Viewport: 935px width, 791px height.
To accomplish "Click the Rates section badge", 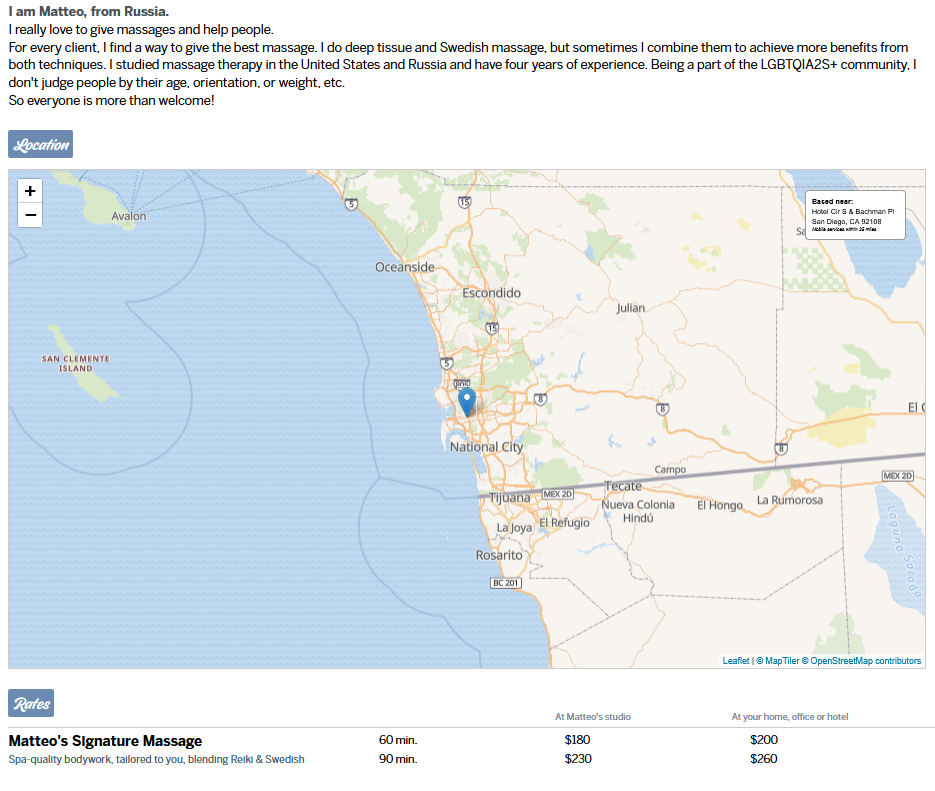I will [31, 703].
